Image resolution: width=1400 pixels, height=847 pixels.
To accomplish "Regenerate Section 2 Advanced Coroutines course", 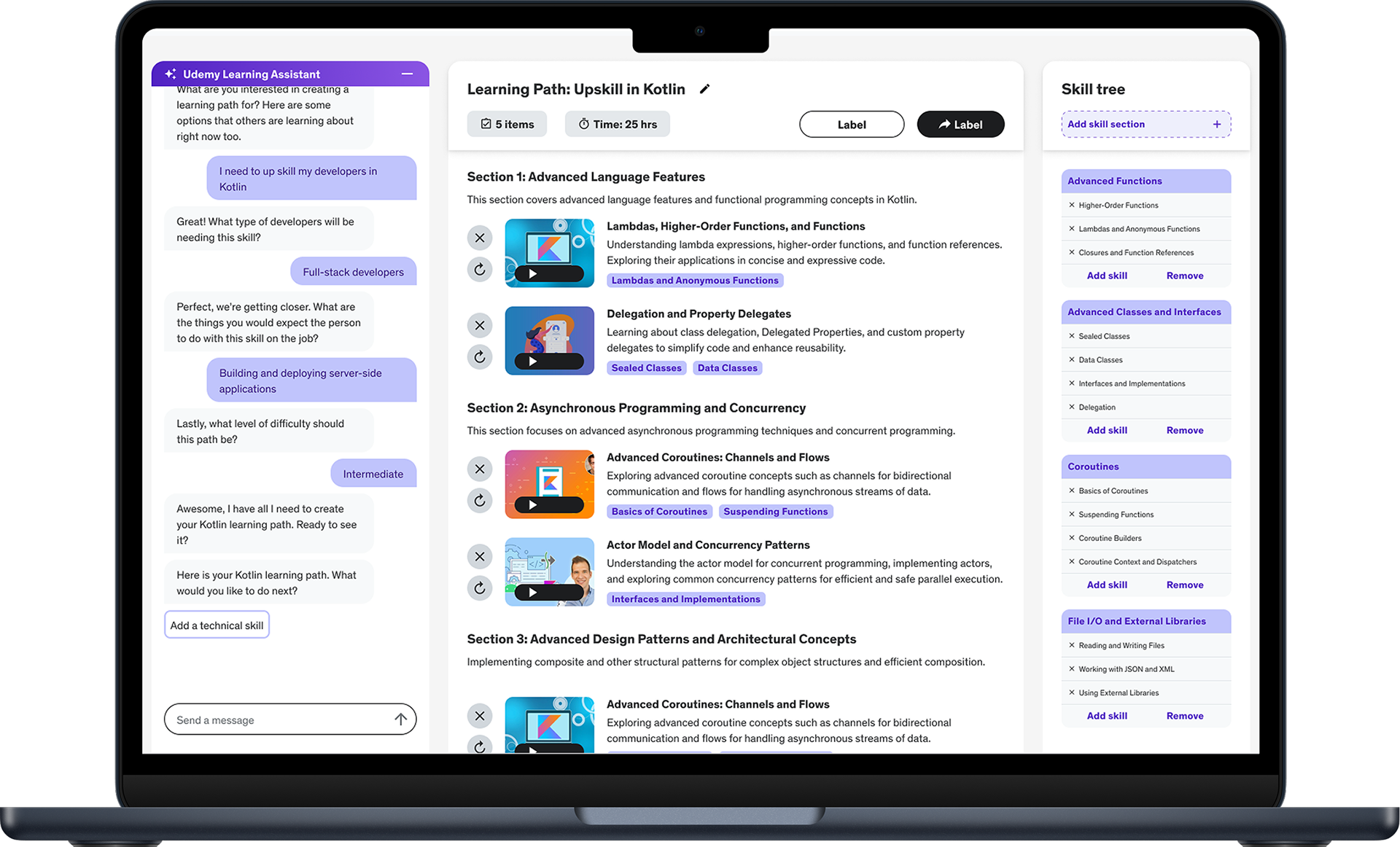I will (480, 501).
